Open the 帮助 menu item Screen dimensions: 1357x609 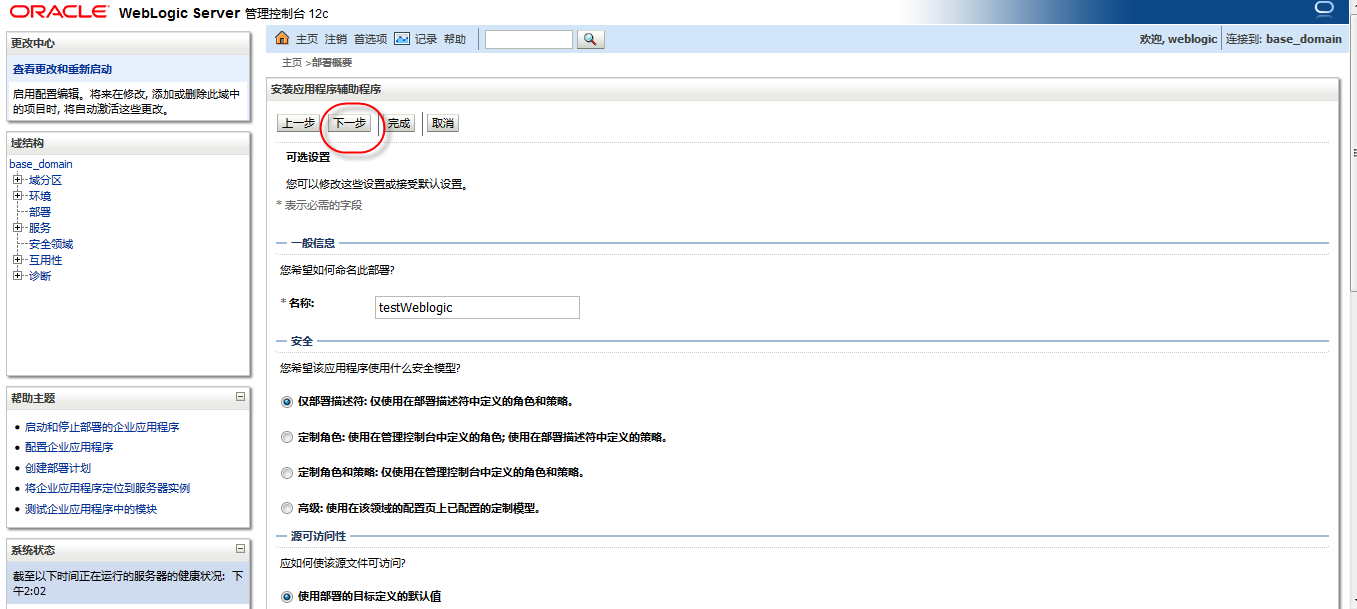(x=455, y=39)
